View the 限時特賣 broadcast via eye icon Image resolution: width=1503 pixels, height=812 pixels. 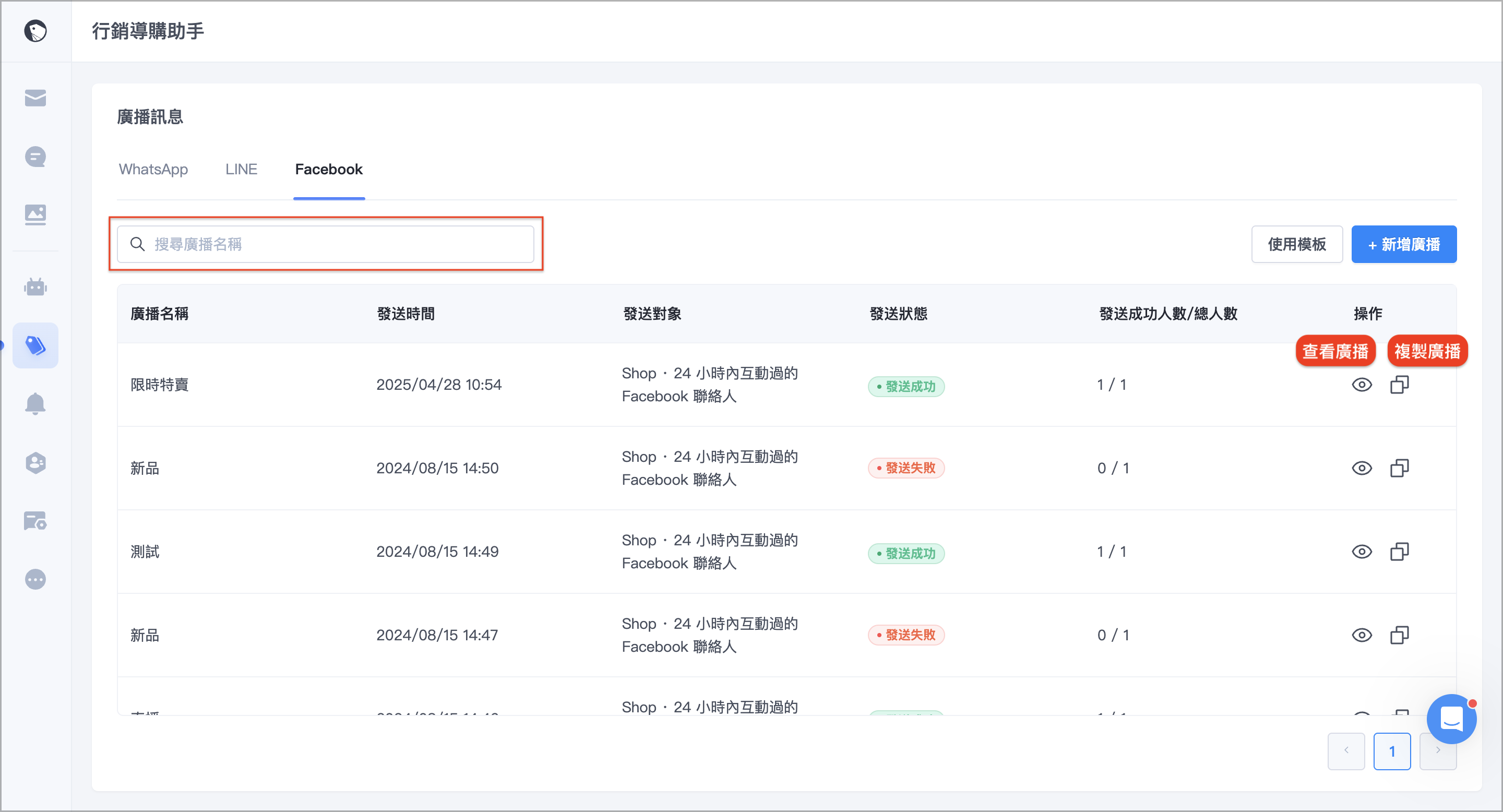click(1361, 385)
